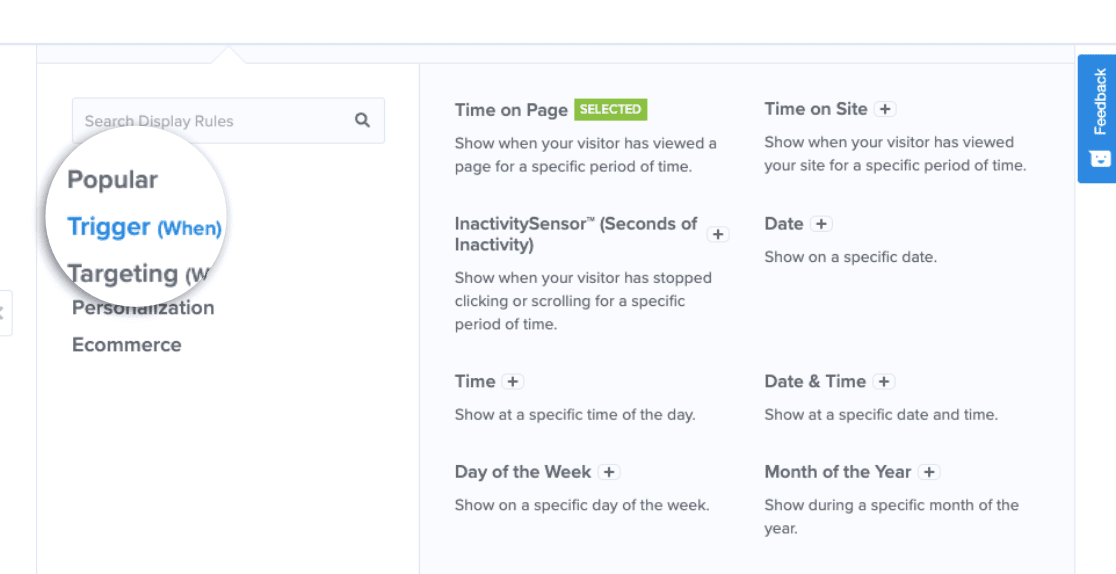Click the search magnifier icon
The height and width of the screenshot is (574, 1116).
coord(362,120)
